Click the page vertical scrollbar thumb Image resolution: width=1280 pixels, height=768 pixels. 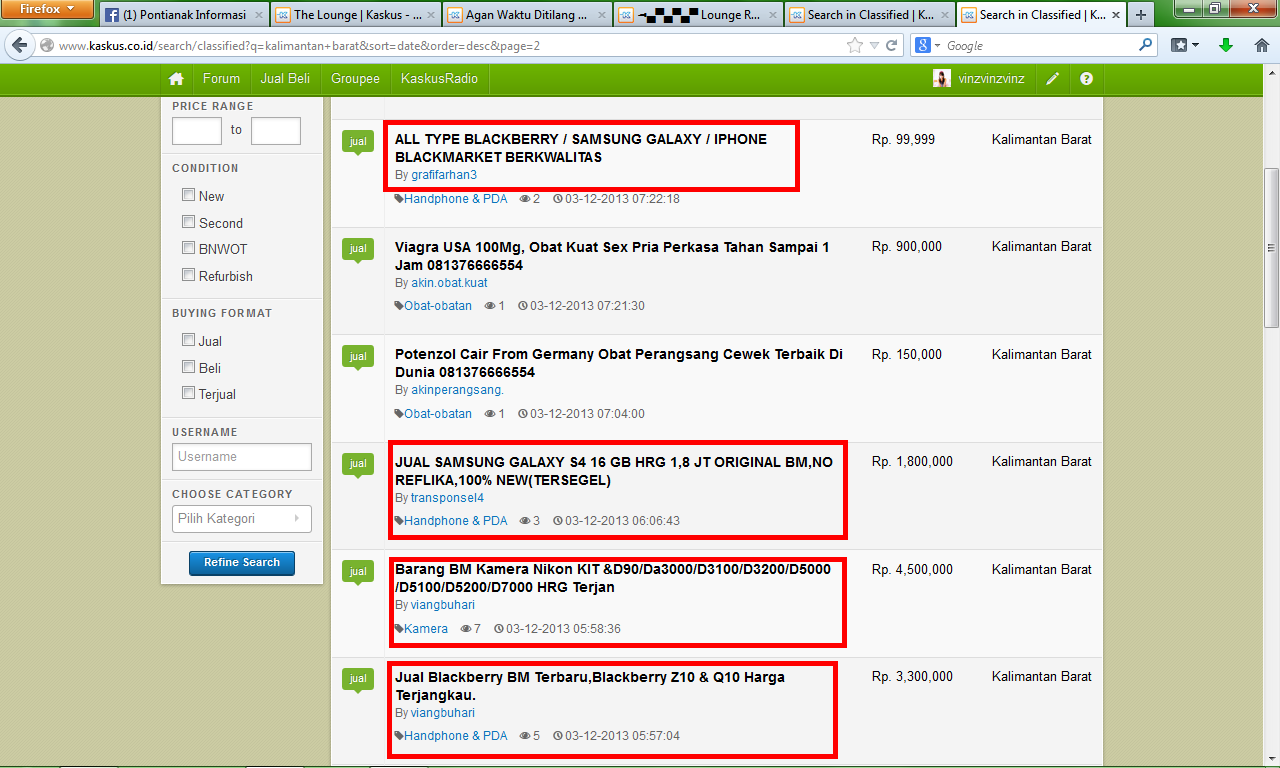point(1272,248)
